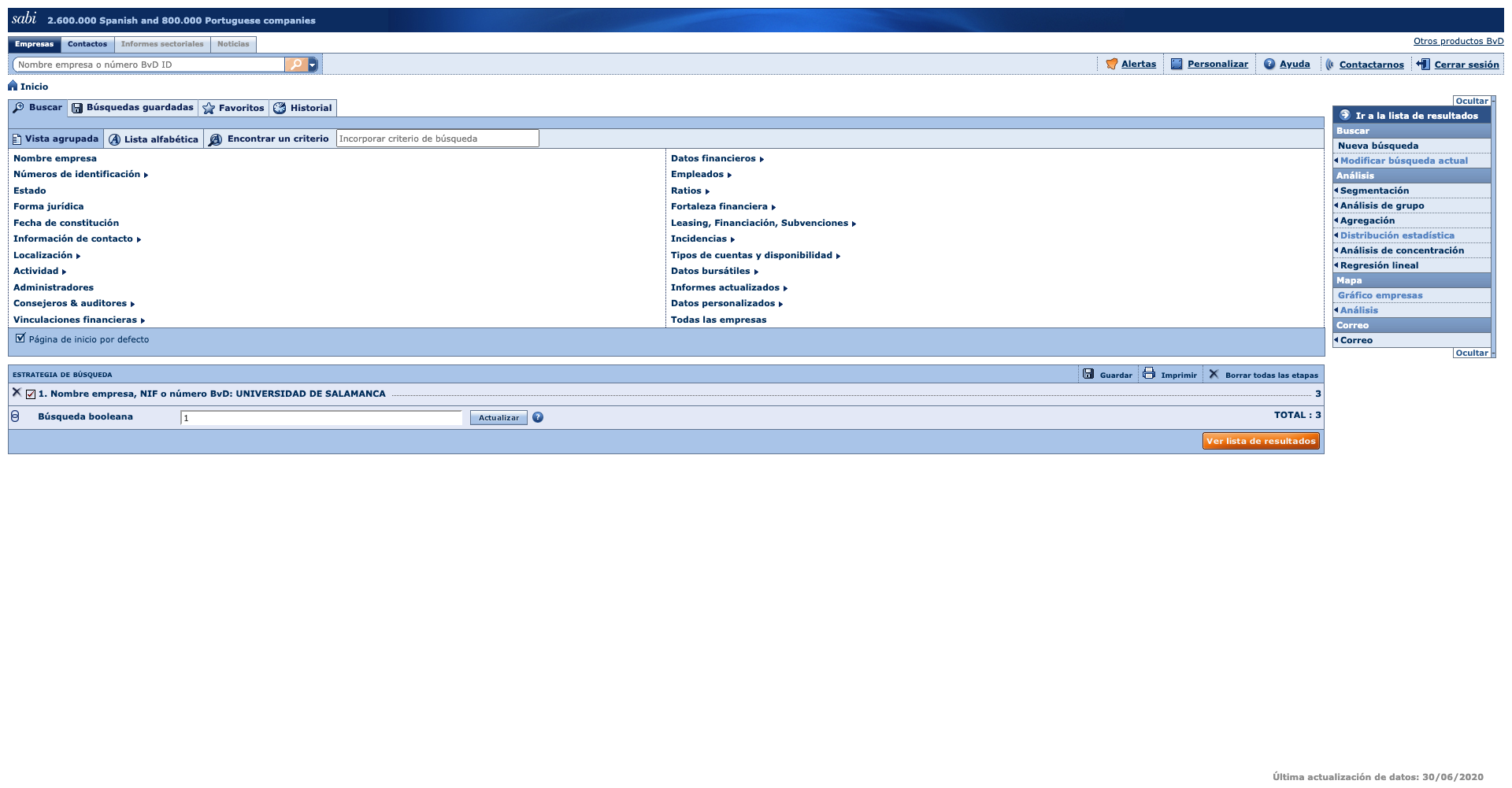This screenshot has height=788, width=1512.
Task: Click the Ayuda question mark icon
Action: point(1269,64)
